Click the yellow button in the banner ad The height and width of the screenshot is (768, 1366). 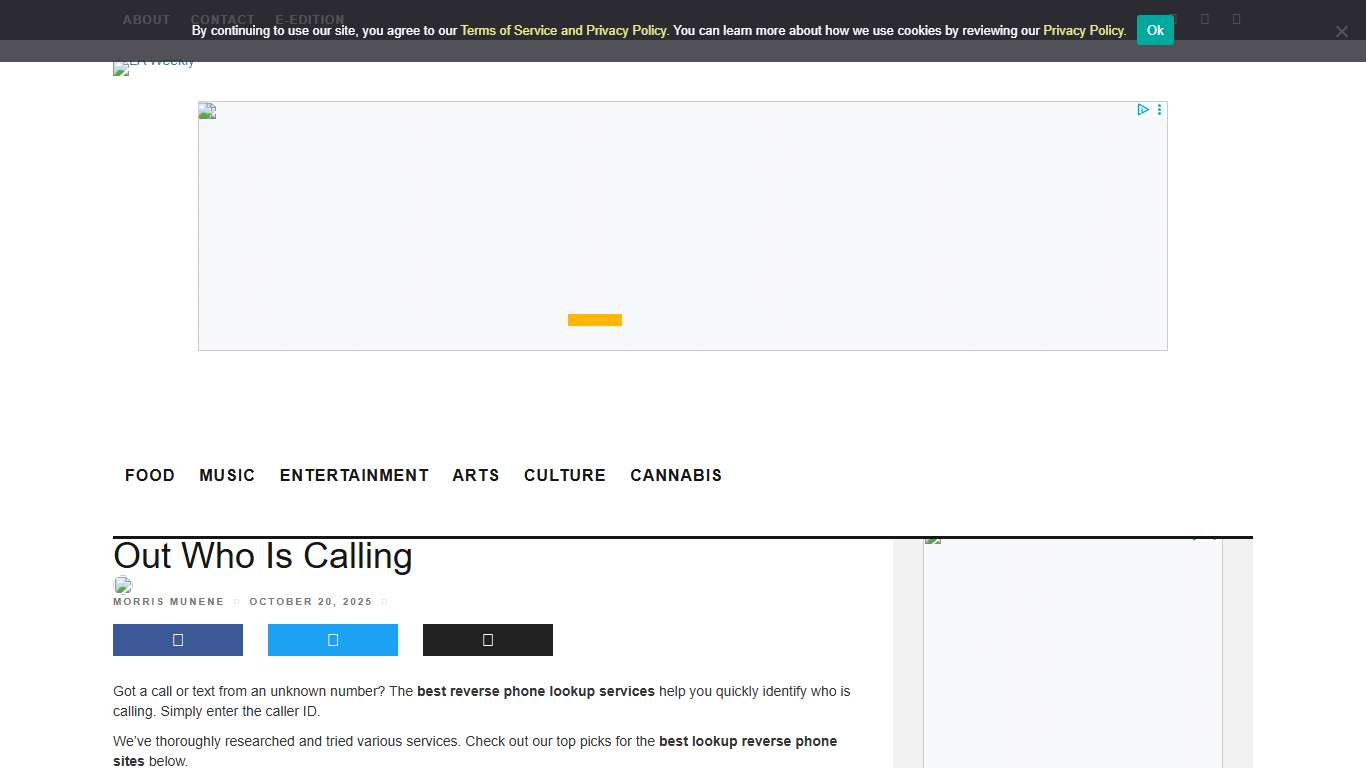(595, 320)
